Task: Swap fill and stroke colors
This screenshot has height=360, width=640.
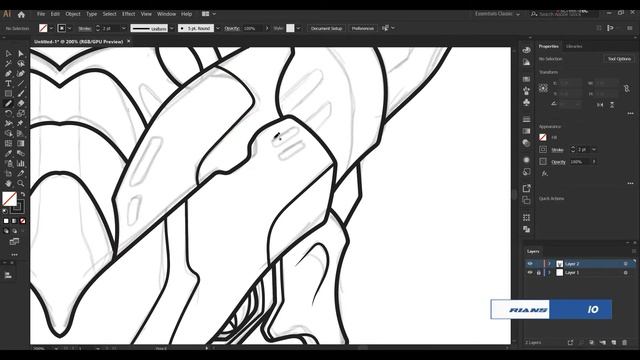Action: 23,194
